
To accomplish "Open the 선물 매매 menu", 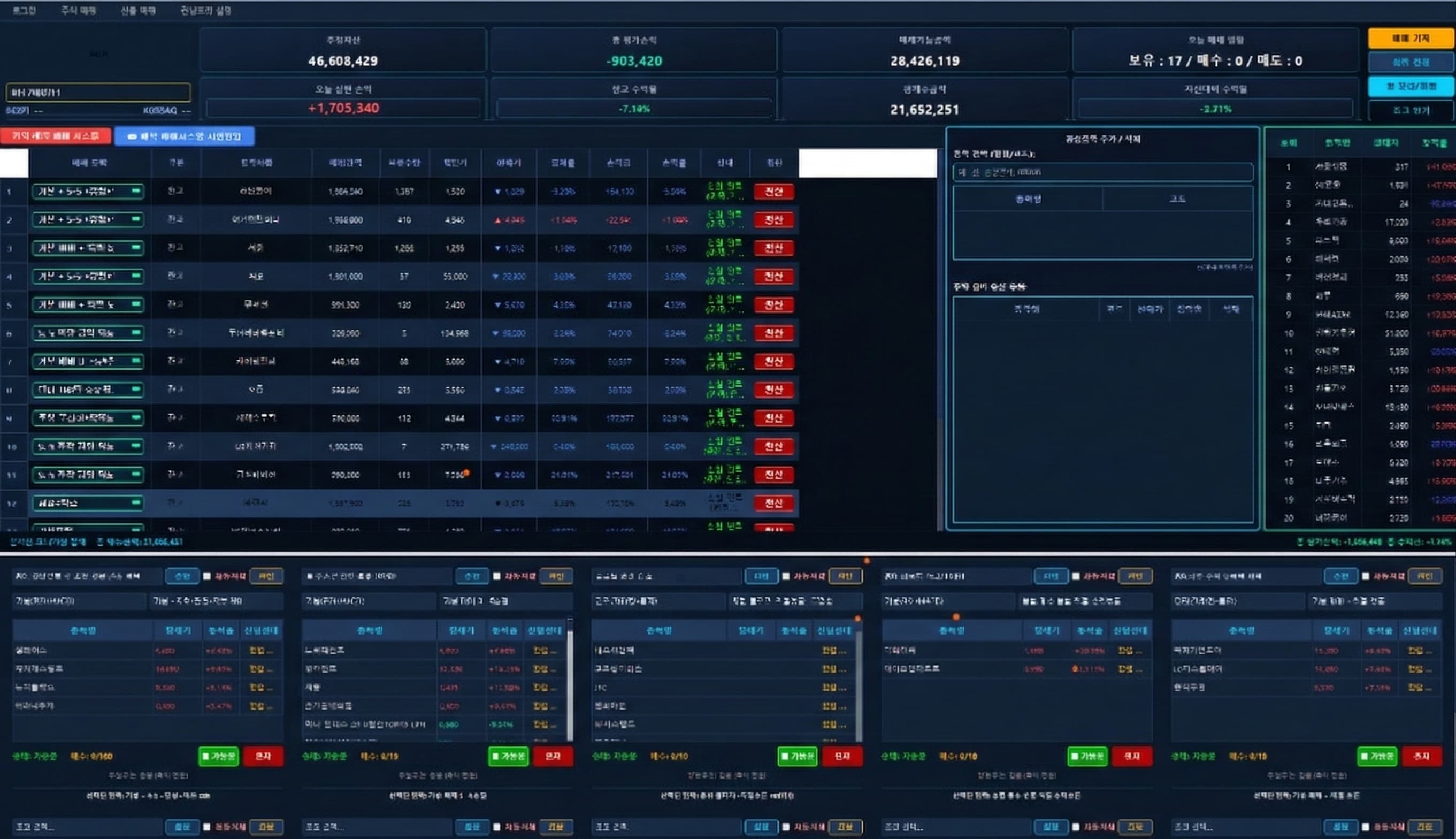I will point(136,10).
